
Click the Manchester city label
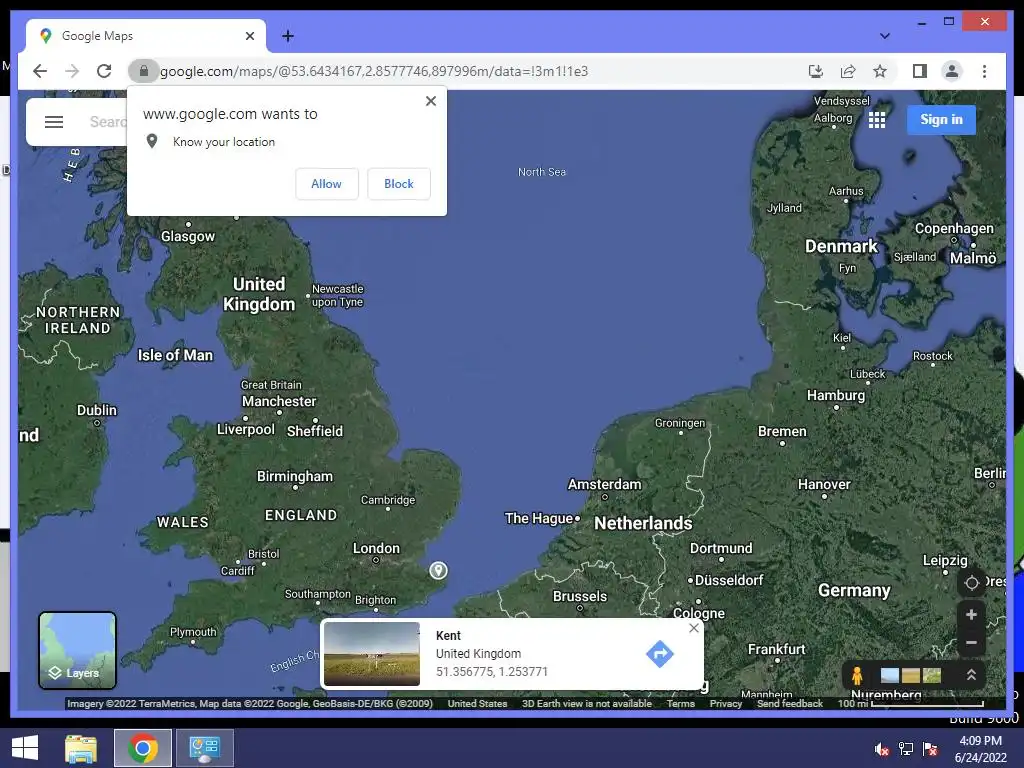point(279,402)
